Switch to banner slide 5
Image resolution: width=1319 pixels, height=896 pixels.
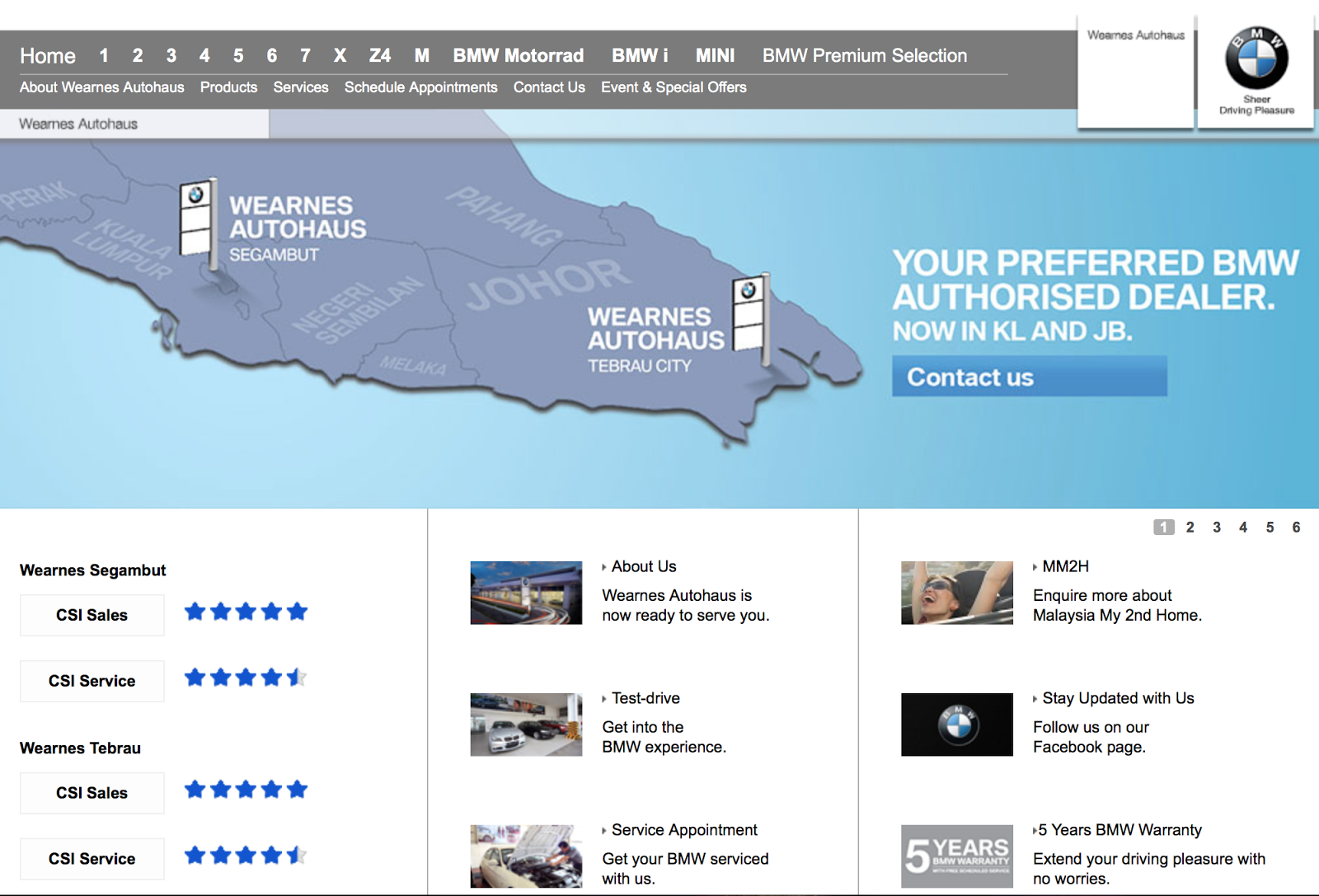1270,527
